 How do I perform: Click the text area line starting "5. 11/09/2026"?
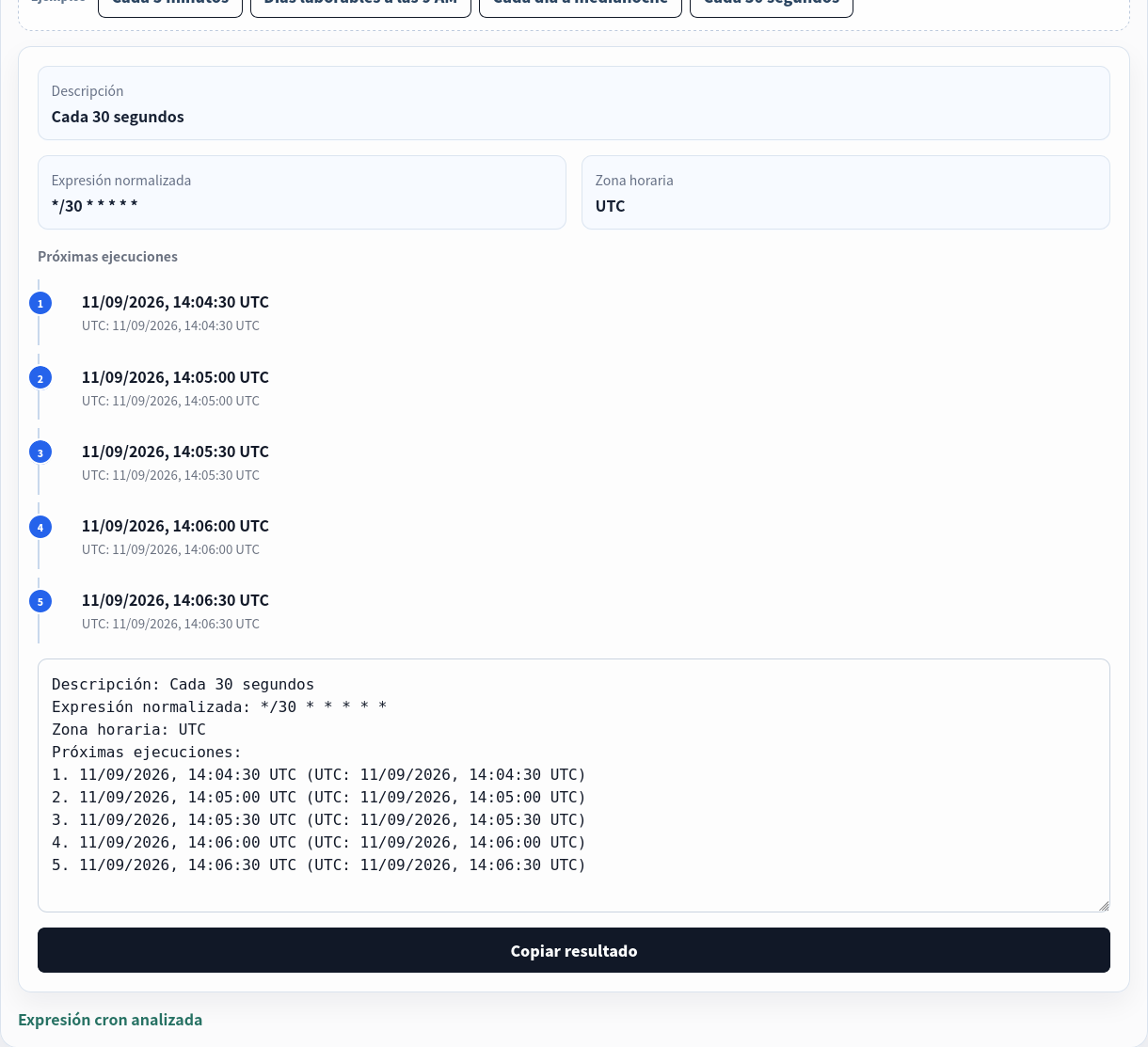tap(319, 865)
